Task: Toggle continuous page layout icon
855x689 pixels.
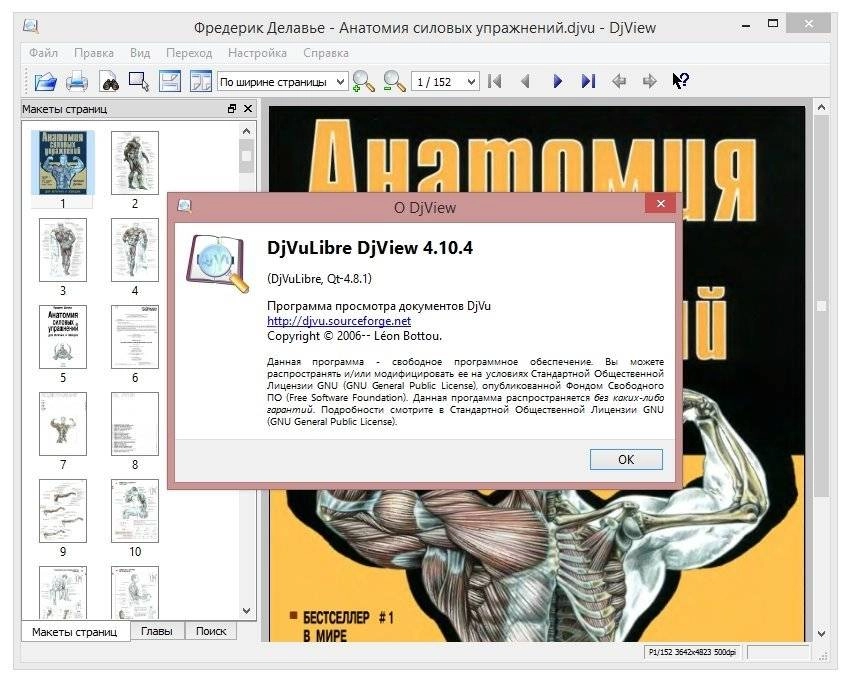Action: [170, 82]
